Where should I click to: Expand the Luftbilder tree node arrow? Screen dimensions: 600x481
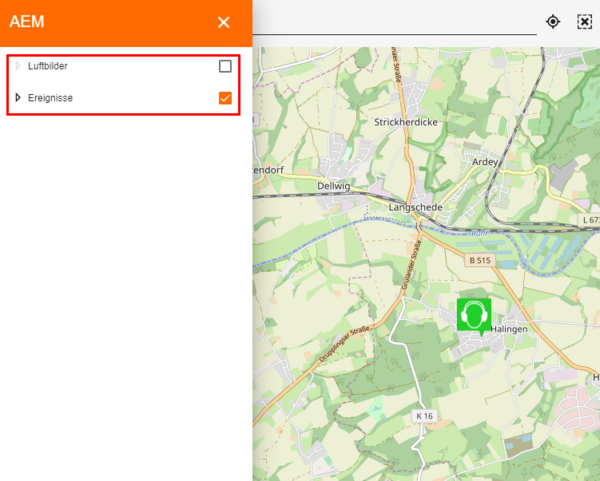point(18,66)
